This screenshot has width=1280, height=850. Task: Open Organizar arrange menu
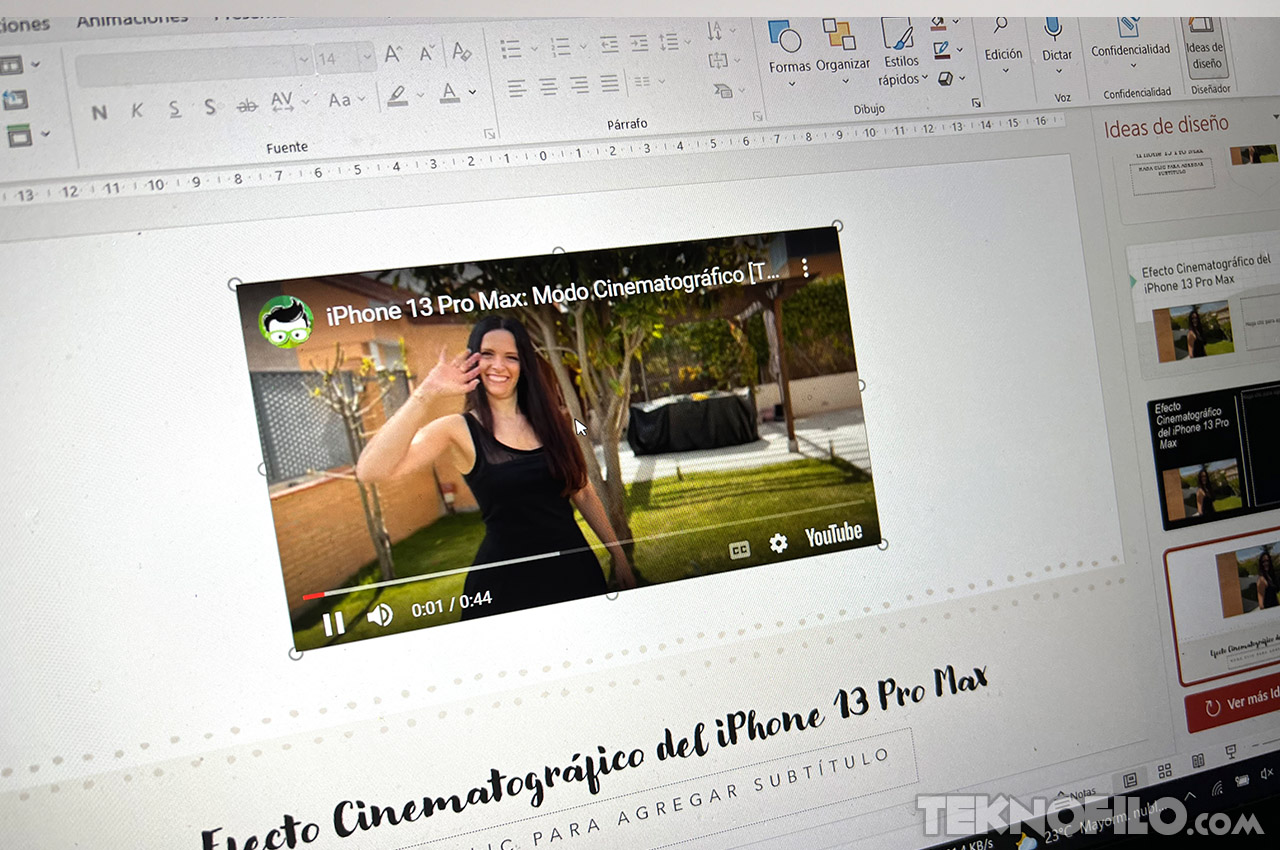pos(843,49)
